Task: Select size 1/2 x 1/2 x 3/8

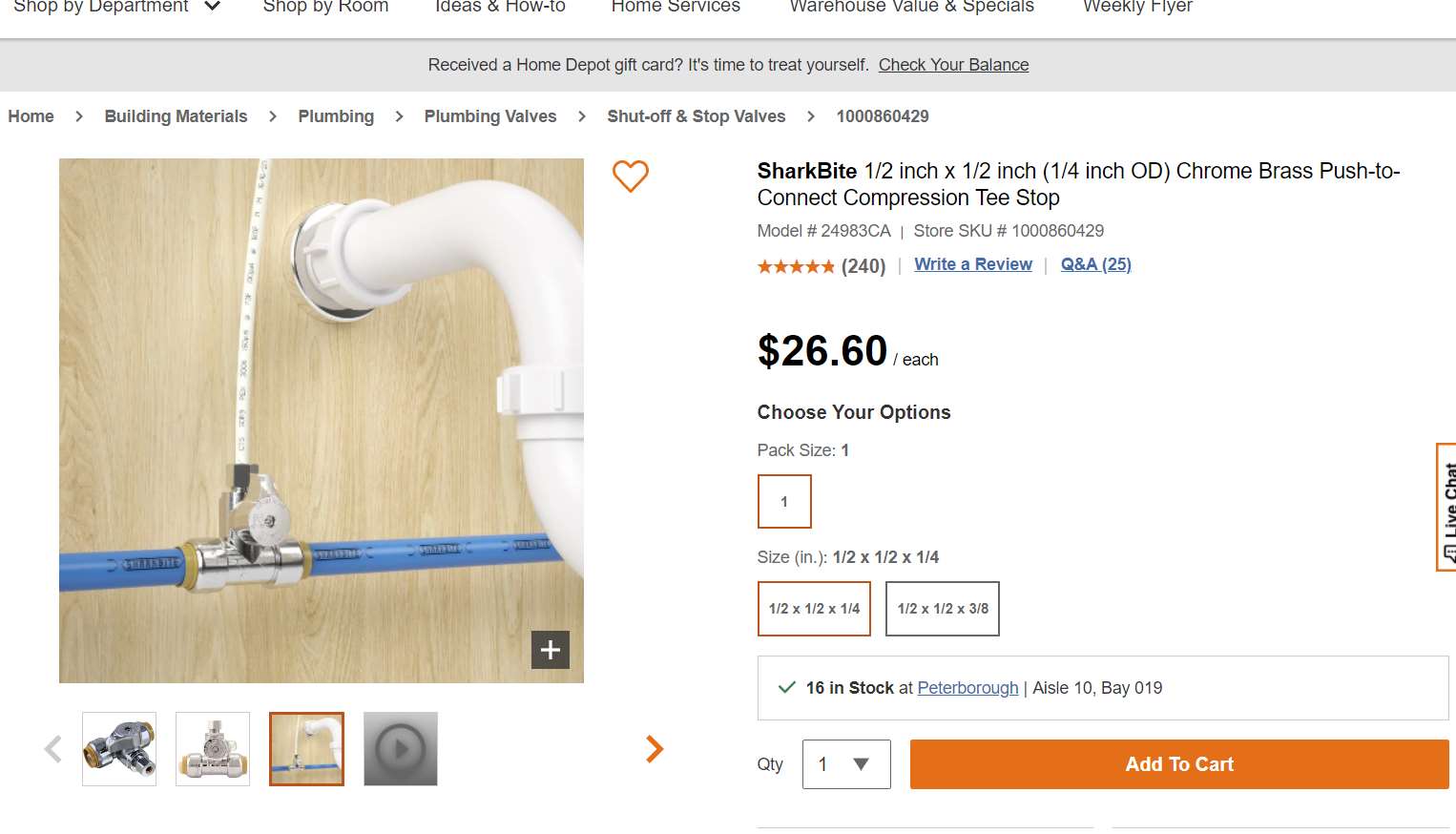Action: pyautogui.click(x=943, y=609)
